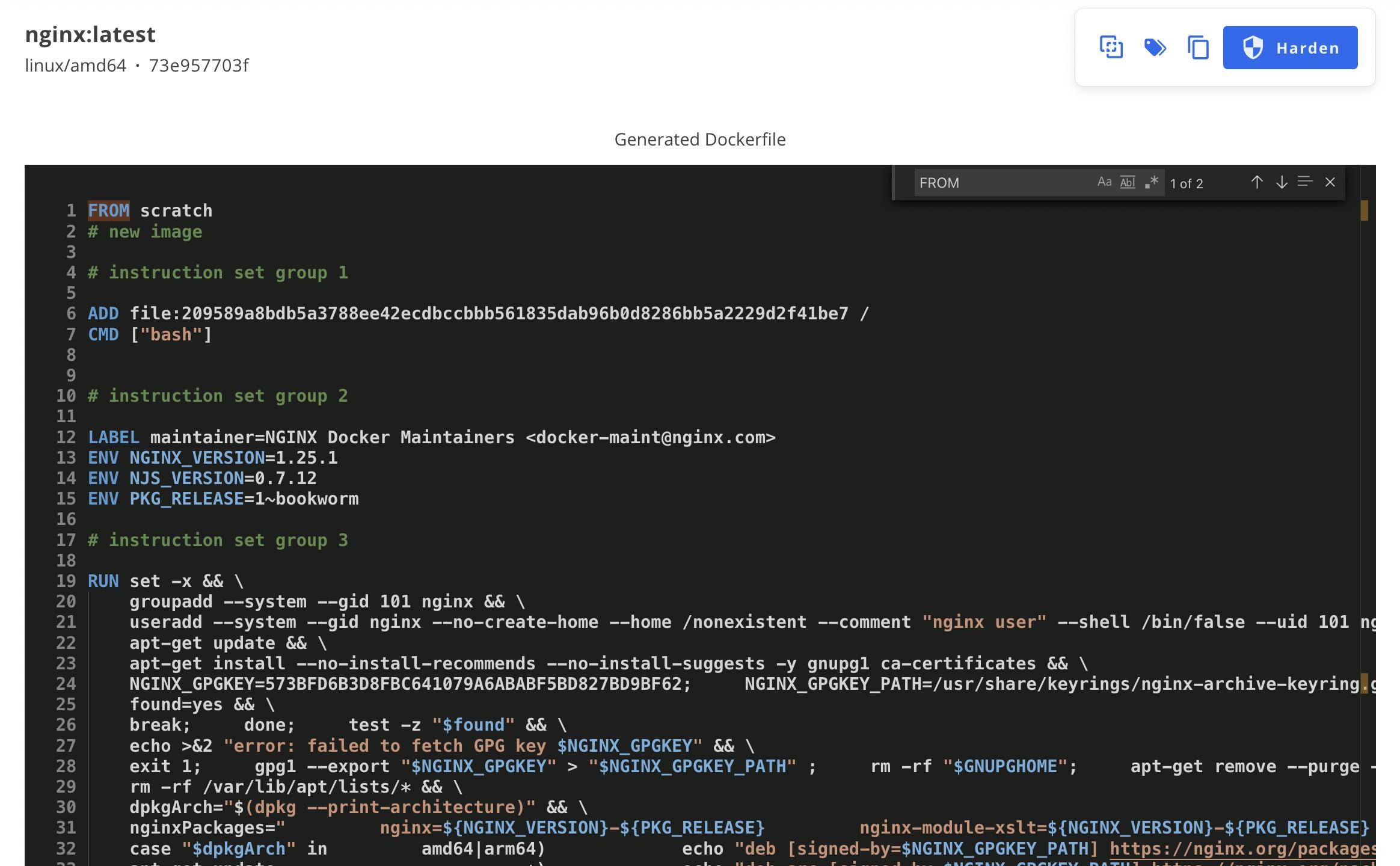Screen dimensions: 1400x866
Task: Close the find widget
Action: click(1330, 182)
